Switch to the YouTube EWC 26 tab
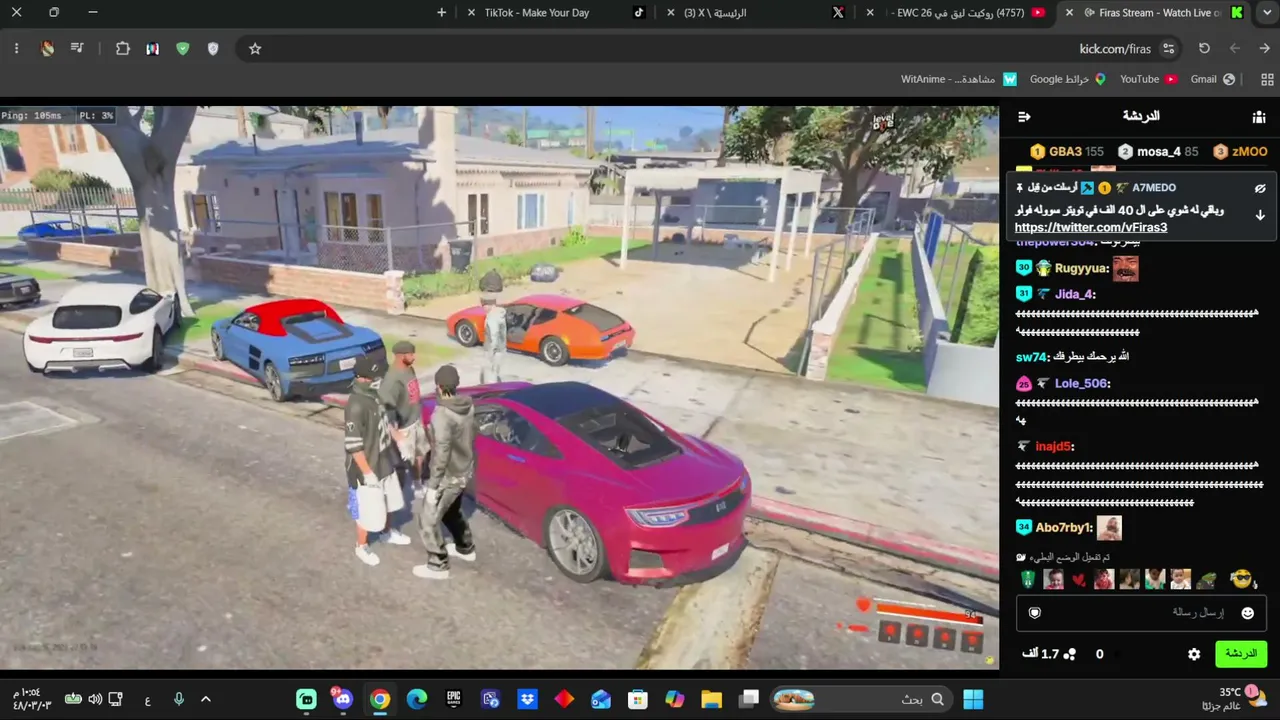Image resolution: width=1280 pixels, height=720 pixels. tap(957, 13)
